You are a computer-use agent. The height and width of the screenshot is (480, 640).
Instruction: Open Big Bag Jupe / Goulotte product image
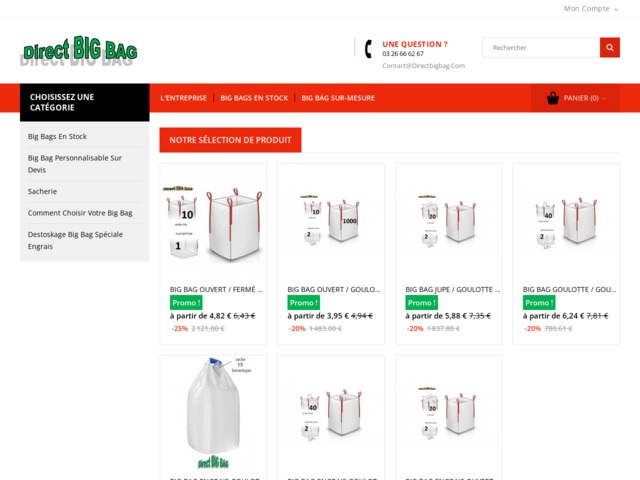pyautogui.click(x=448, y=220)
